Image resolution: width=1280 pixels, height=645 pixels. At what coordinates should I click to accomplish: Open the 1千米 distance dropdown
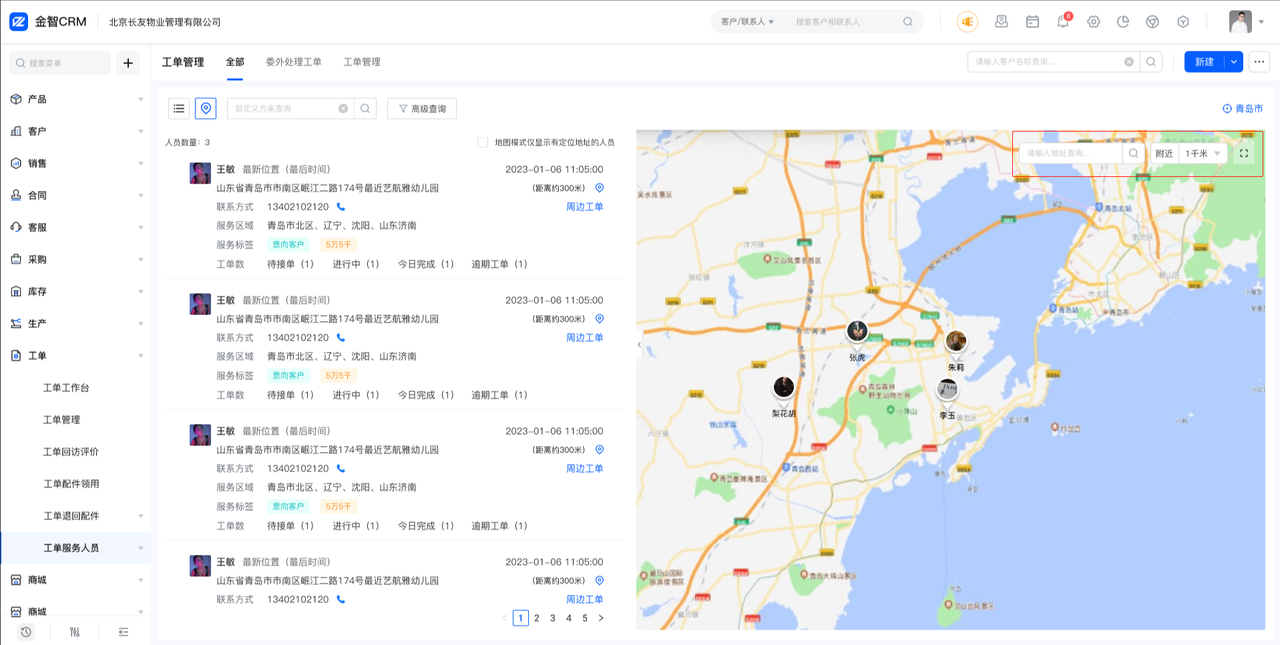1203,153
